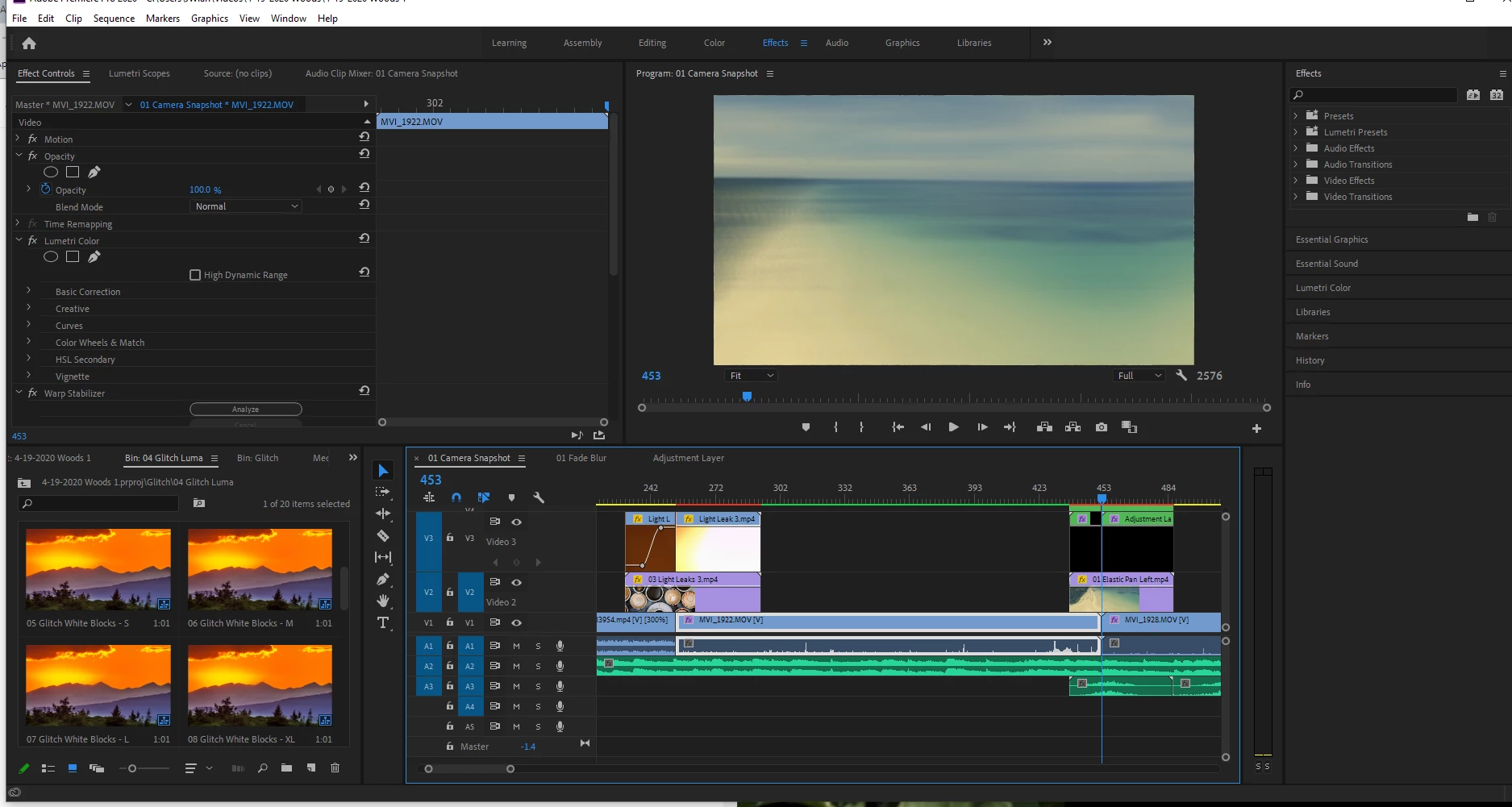Switch Project panel to List View
The height and width of the screenshot is (807, 1512).
click(x=48, y=768)
